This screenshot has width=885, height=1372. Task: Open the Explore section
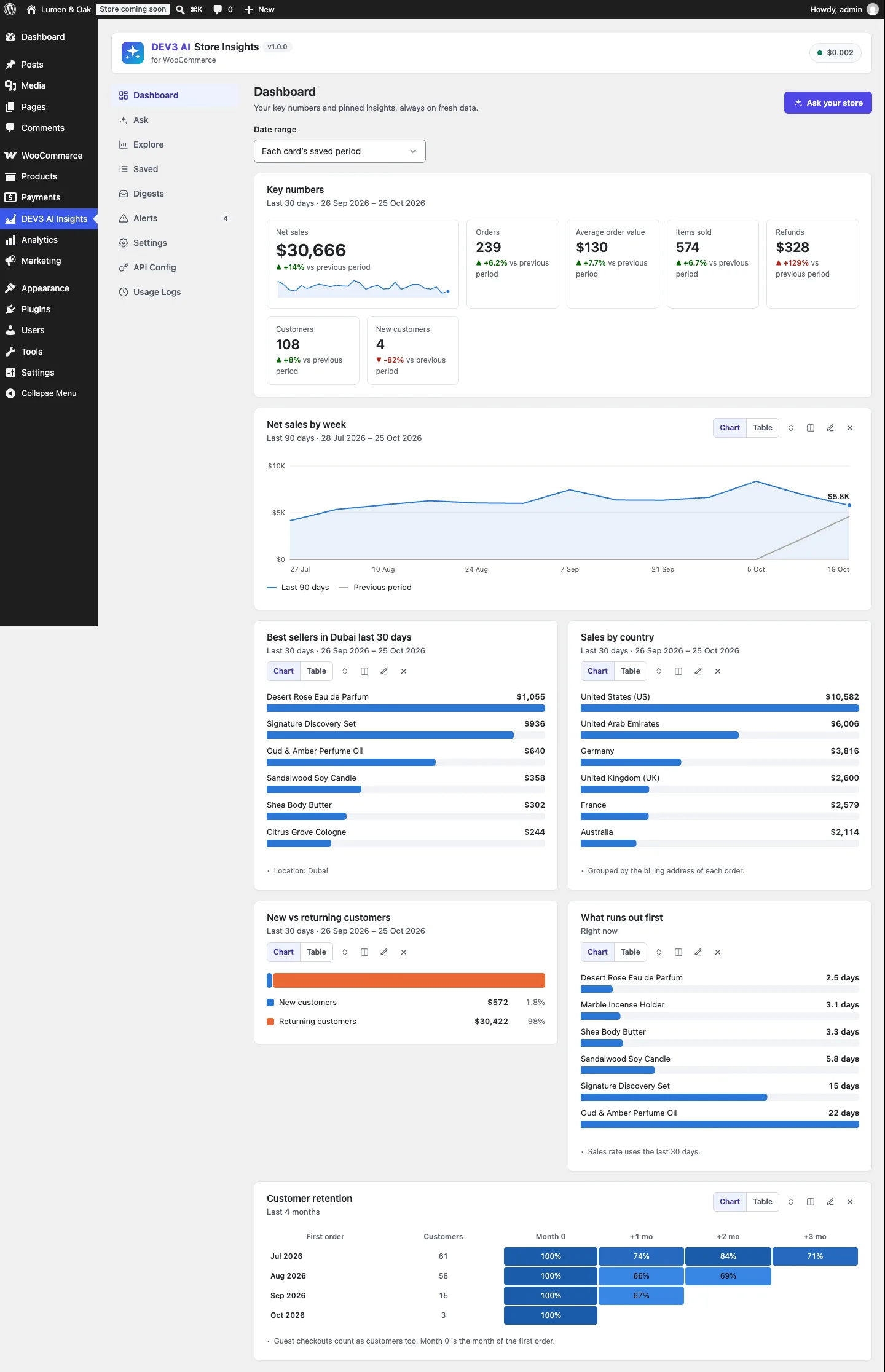point(175,144)
